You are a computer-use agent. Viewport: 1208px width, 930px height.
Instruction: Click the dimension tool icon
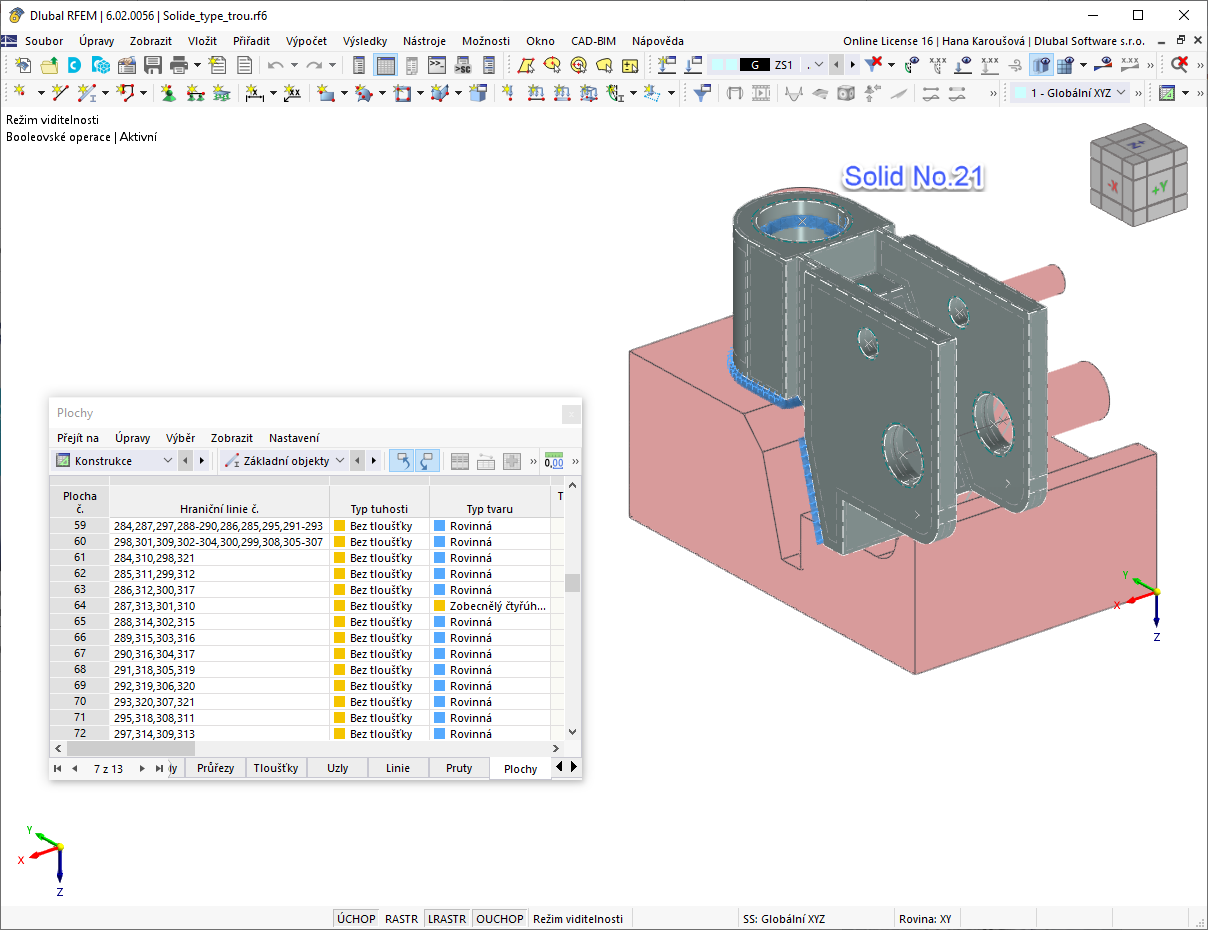point(254,93)
